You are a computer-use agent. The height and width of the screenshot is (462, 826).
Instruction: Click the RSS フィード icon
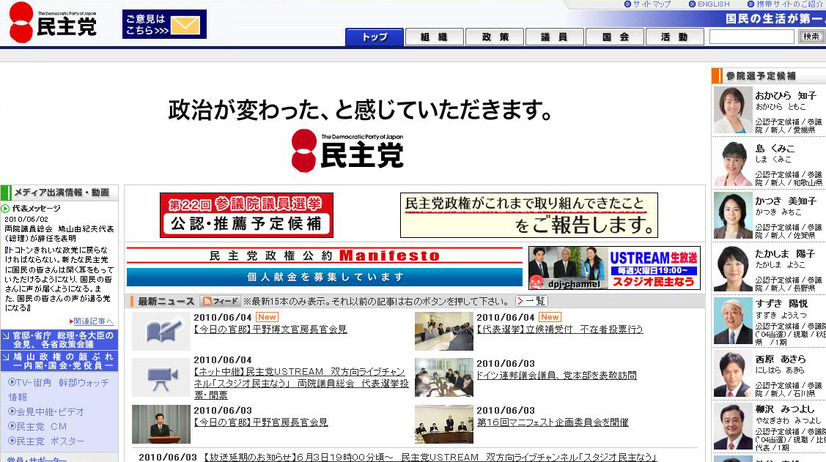click(221, 301)
